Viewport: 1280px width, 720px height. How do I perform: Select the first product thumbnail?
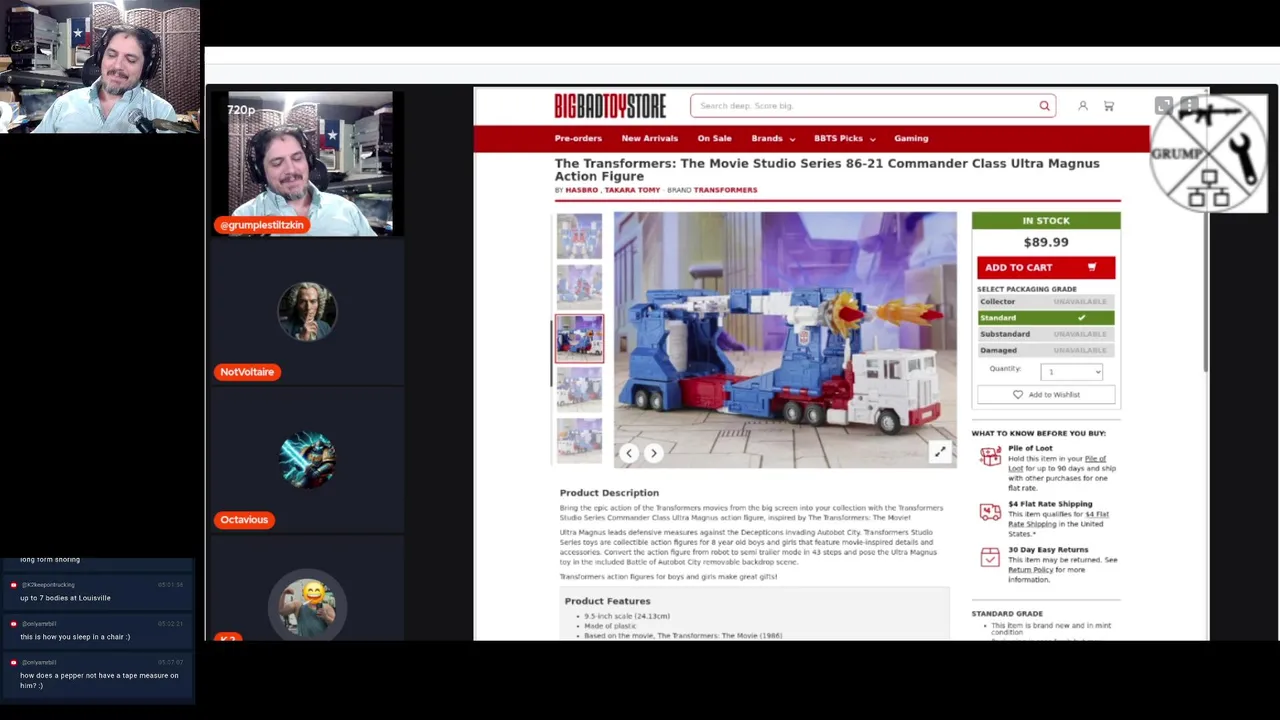click(580, 237)
